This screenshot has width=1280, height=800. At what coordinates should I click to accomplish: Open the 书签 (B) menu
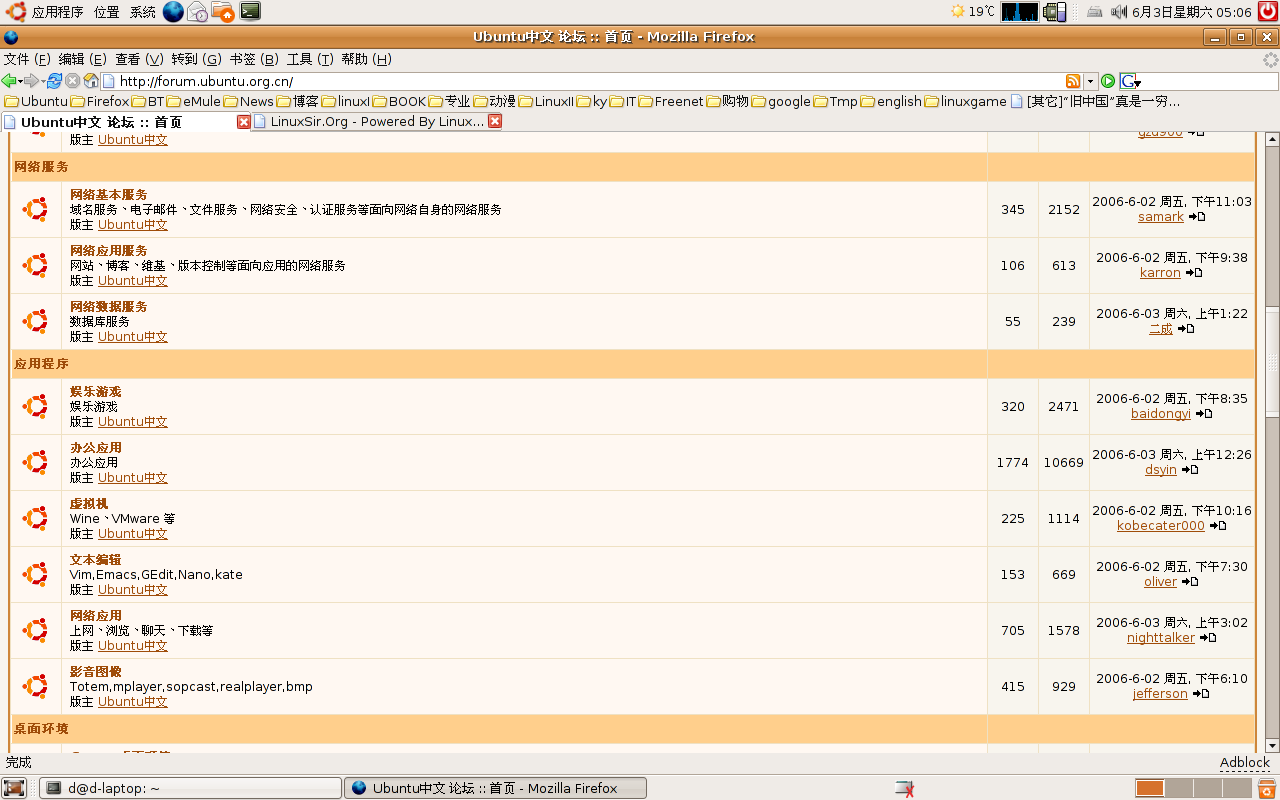point(254,59)
